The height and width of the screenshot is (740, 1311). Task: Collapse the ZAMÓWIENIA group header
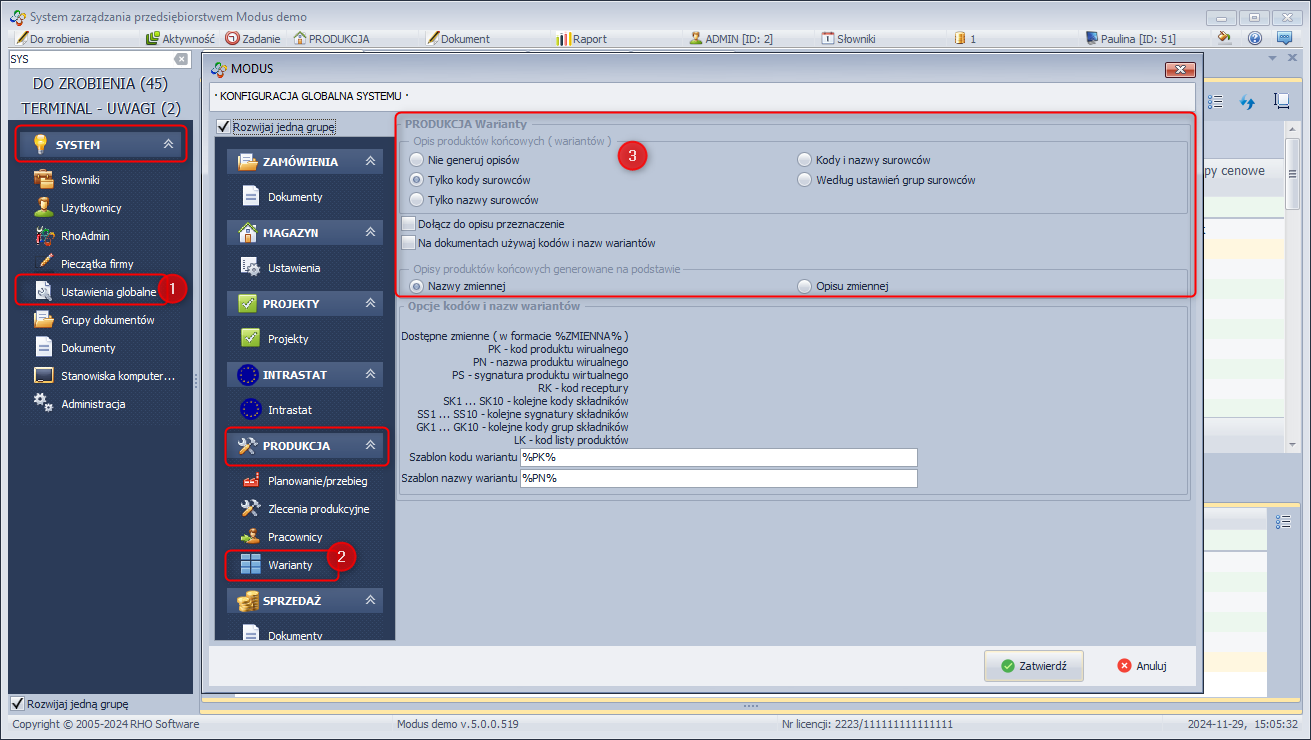(x=370, y=161)
